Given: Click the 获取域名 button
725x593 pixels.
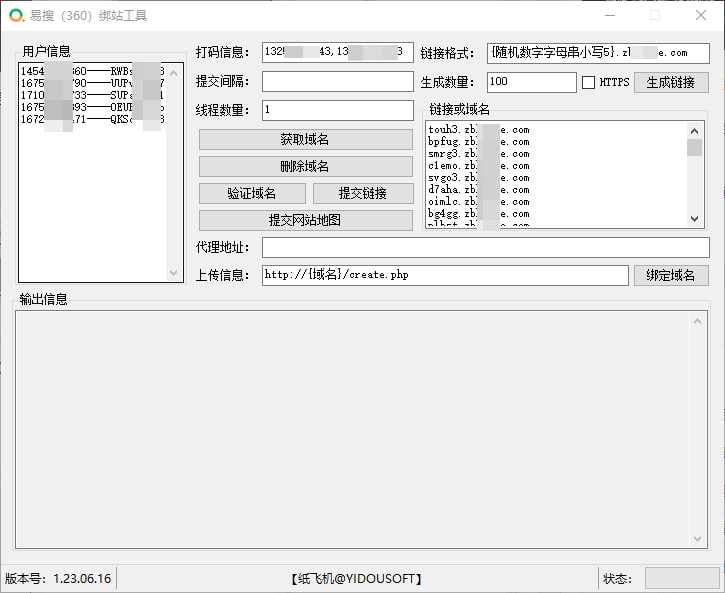Looking at the screenshot, I should click(306, 139).
